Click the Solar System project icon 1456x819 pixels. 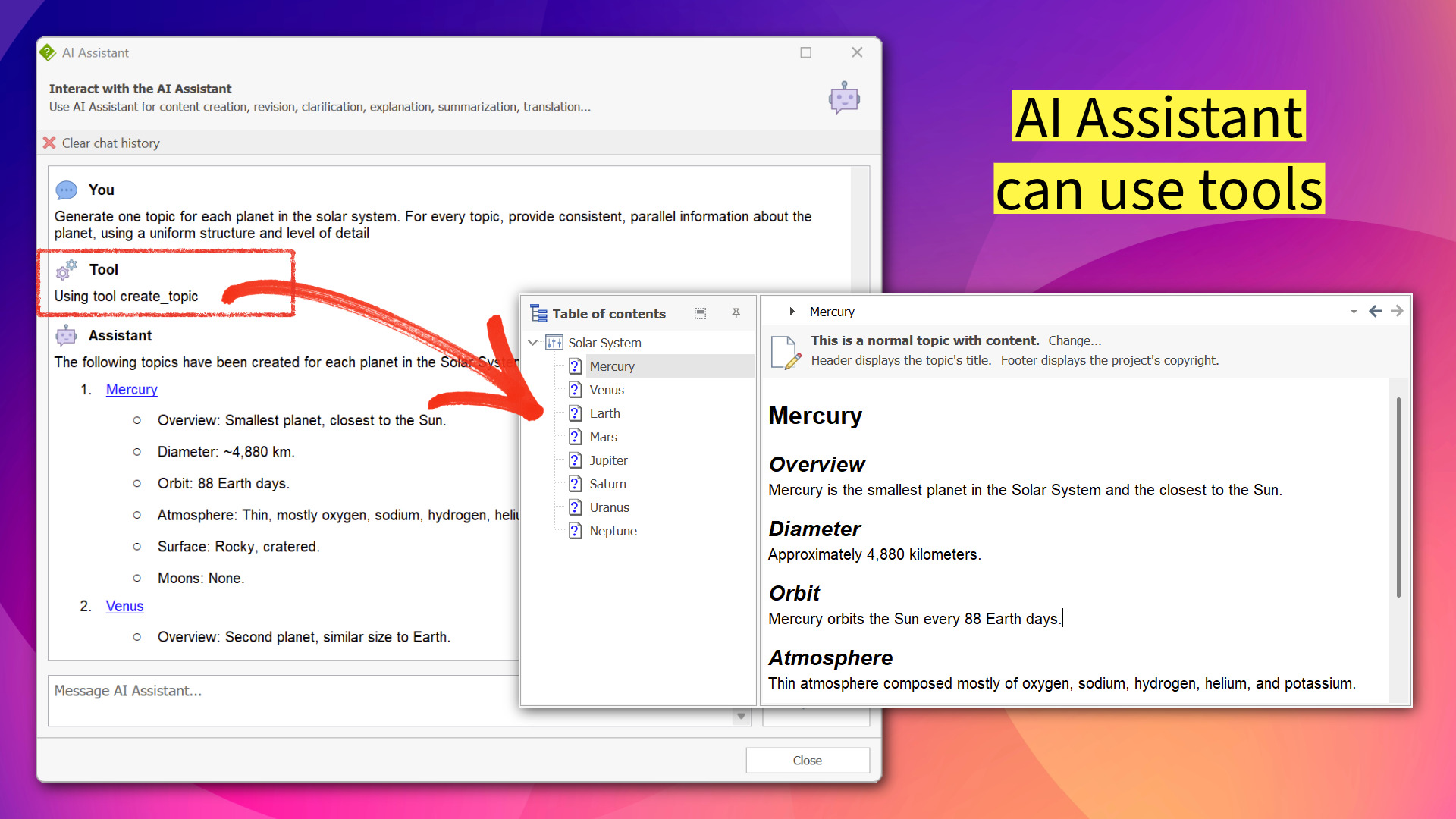tap(554, 342)
